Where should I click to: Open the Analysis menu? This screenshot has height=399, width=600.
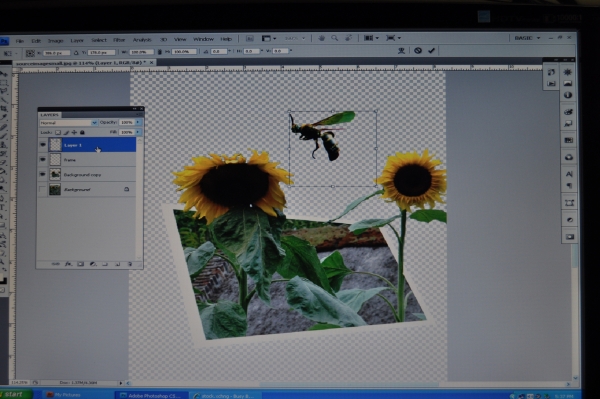pyautogui.click(x=142, y=40)
